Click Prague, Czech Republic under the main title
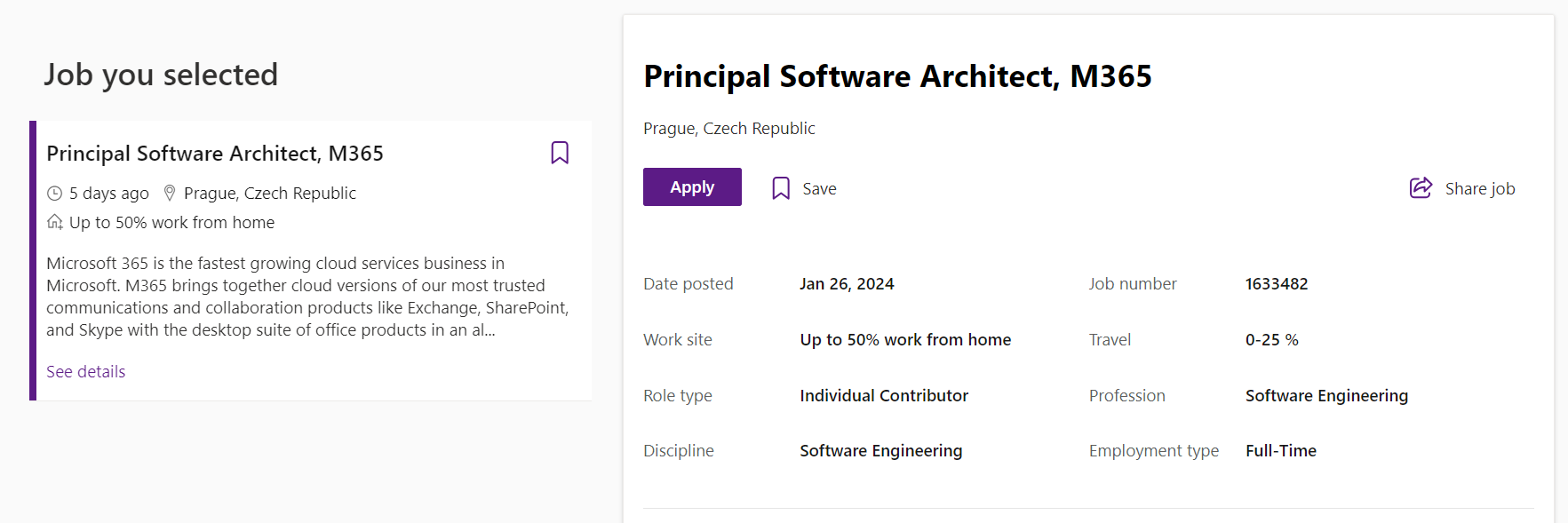The height and width of the screenshot is (523, 1568). tap(728, 129)
